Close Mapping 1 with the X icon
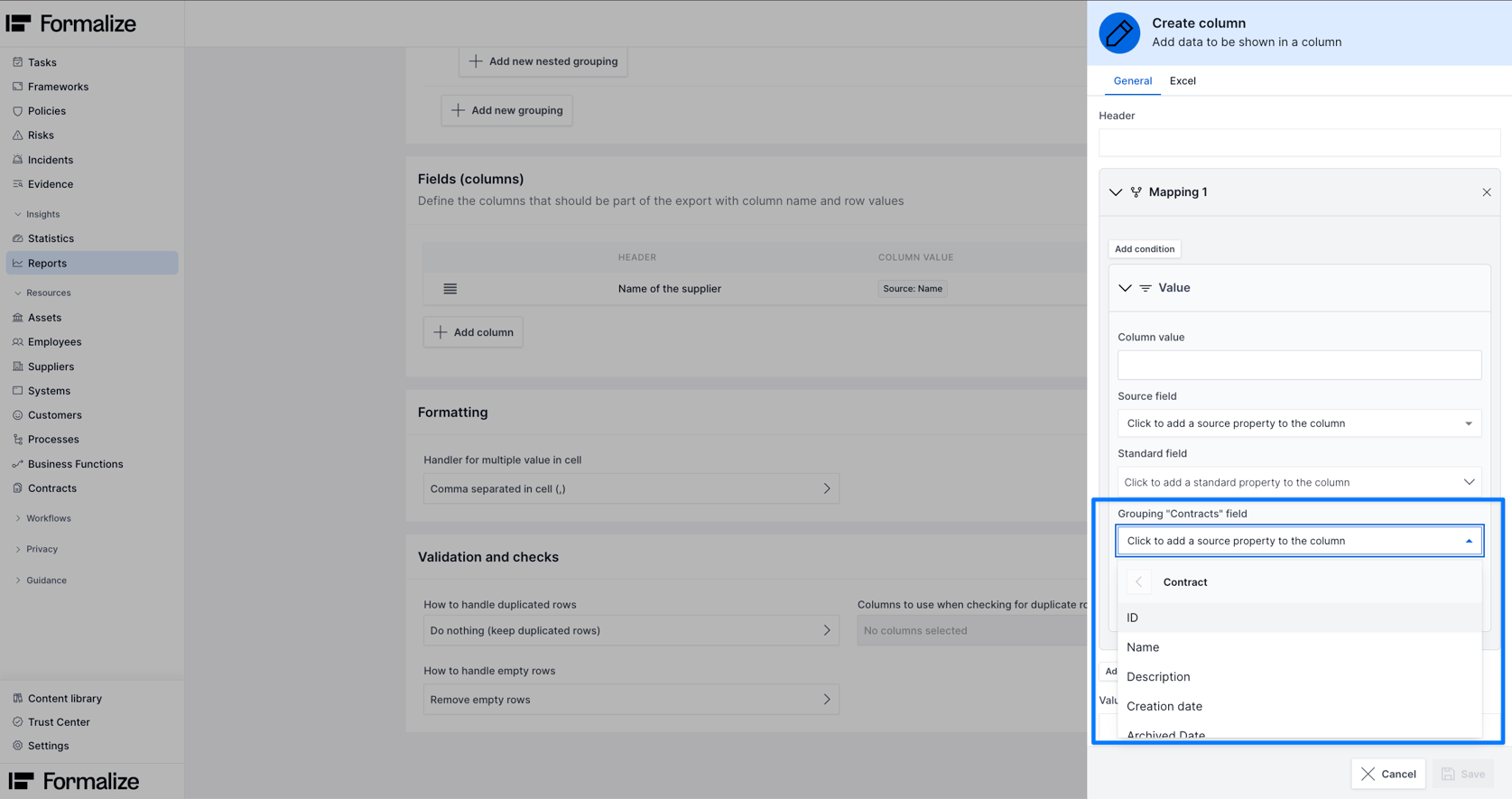 coord(1486,192)
